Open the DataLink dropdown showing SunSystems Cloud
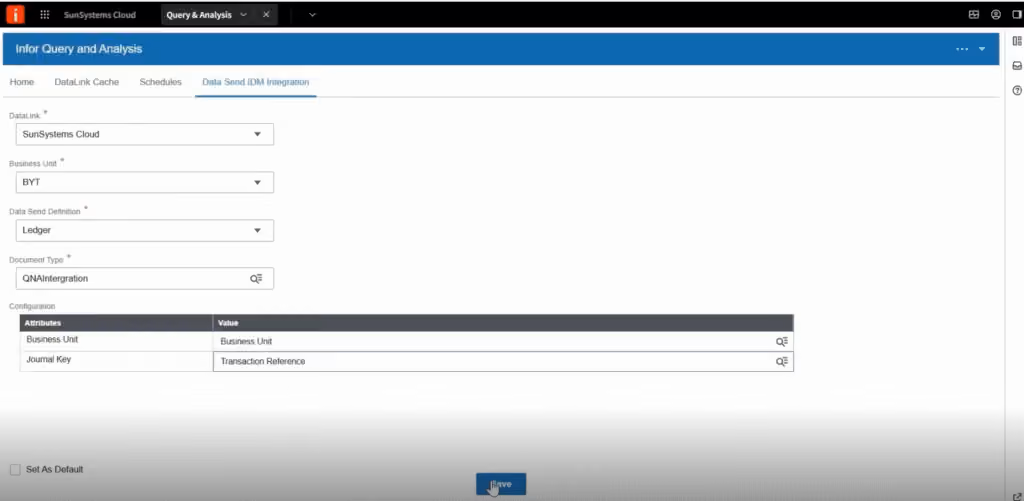1024x501 pixels. pos(144,134)
